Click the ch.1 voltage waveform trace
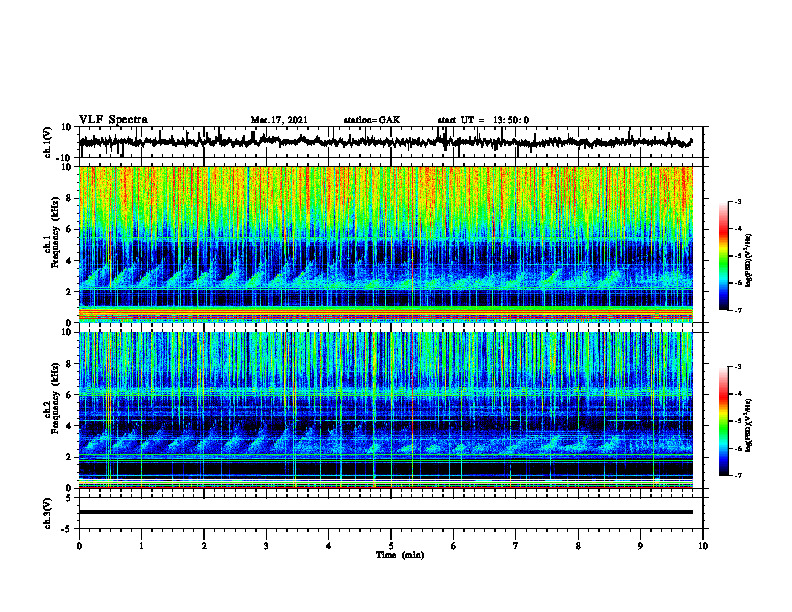Viewport: 792px width, 612px height. click(x=385, y=142)
